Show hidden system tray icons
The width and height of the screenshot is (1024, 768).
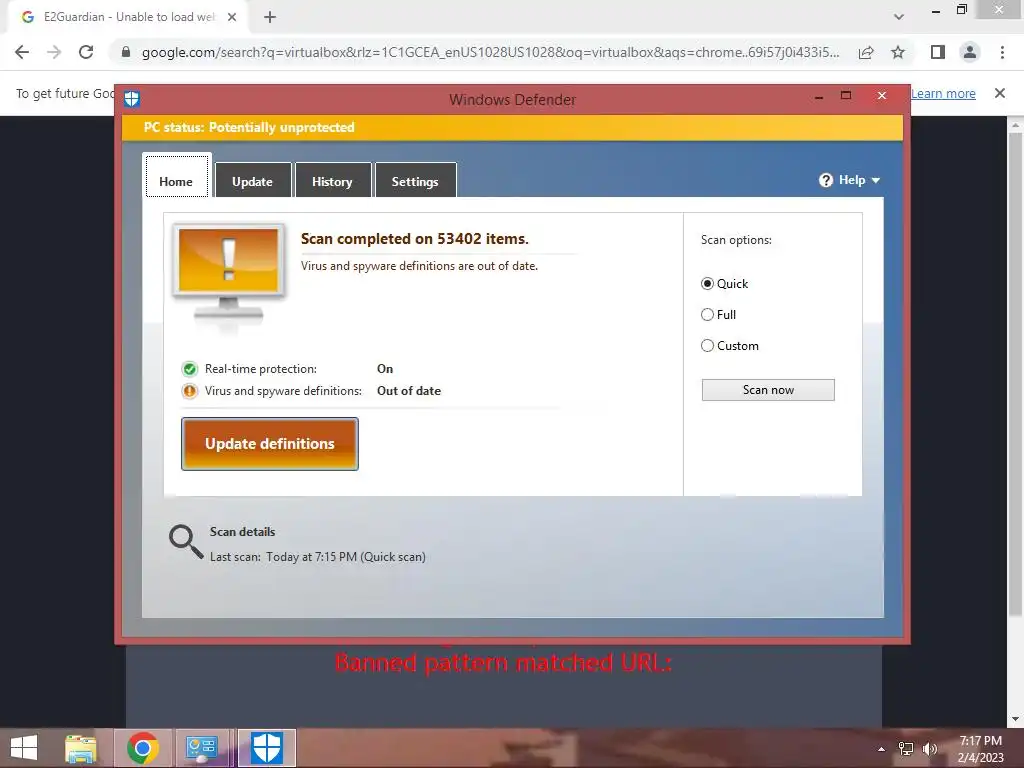point(882,749)
